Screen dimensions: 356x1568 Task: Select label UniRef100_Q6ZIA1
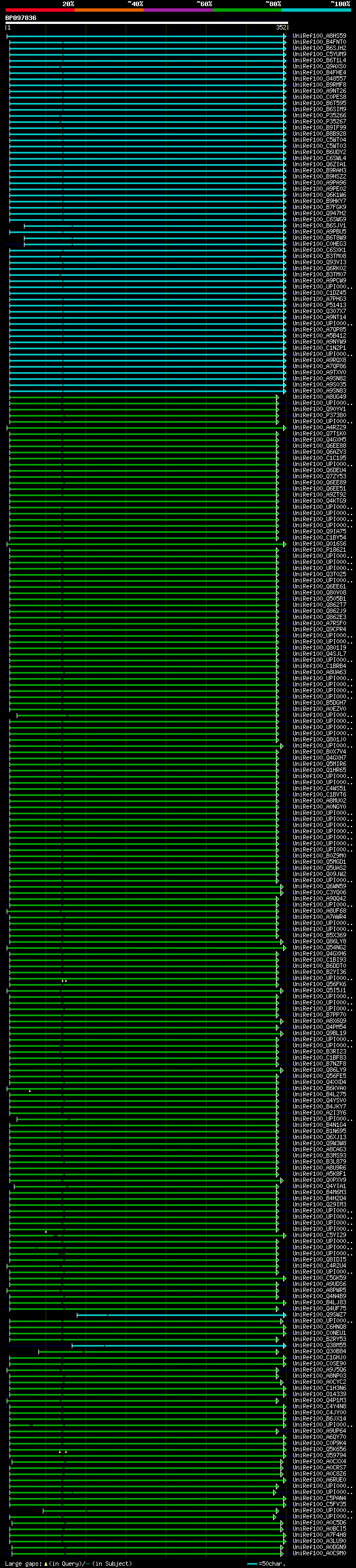(319, 164)
